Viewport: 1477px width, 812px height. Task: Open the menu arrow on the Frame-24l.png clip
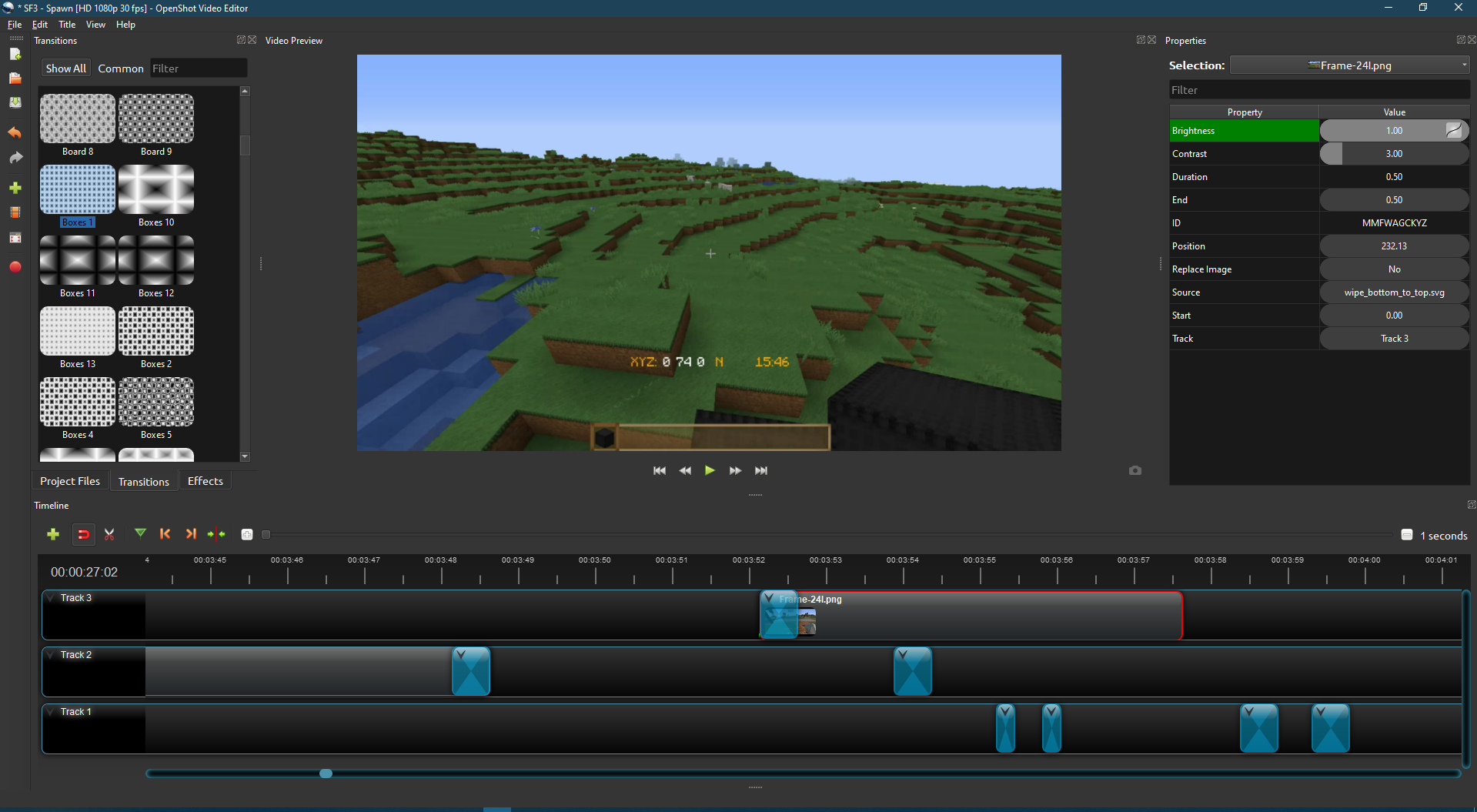[x=769, y=598]
